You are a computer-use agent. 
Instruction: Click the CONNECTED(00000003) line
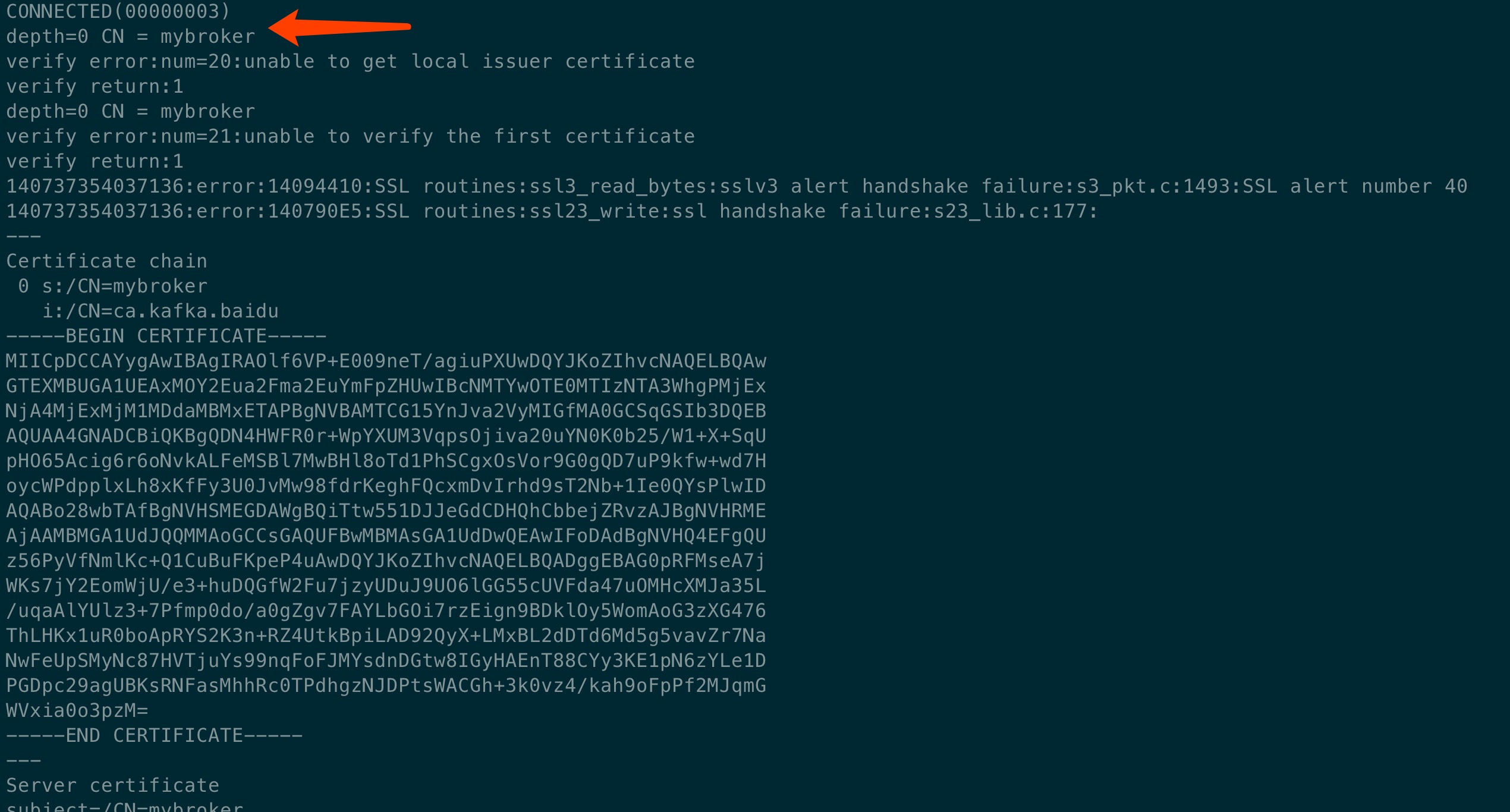click(x=118, y=11)
